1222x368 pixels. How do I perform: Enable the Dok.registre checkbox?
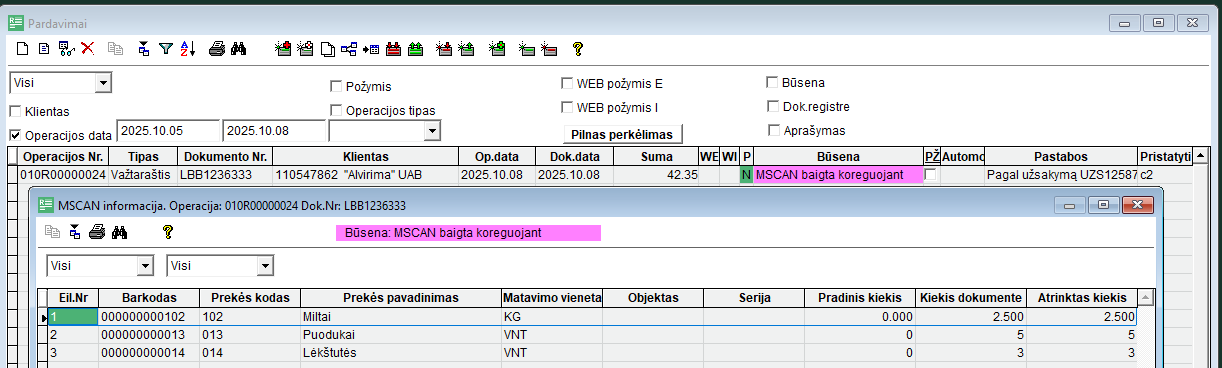773,105
